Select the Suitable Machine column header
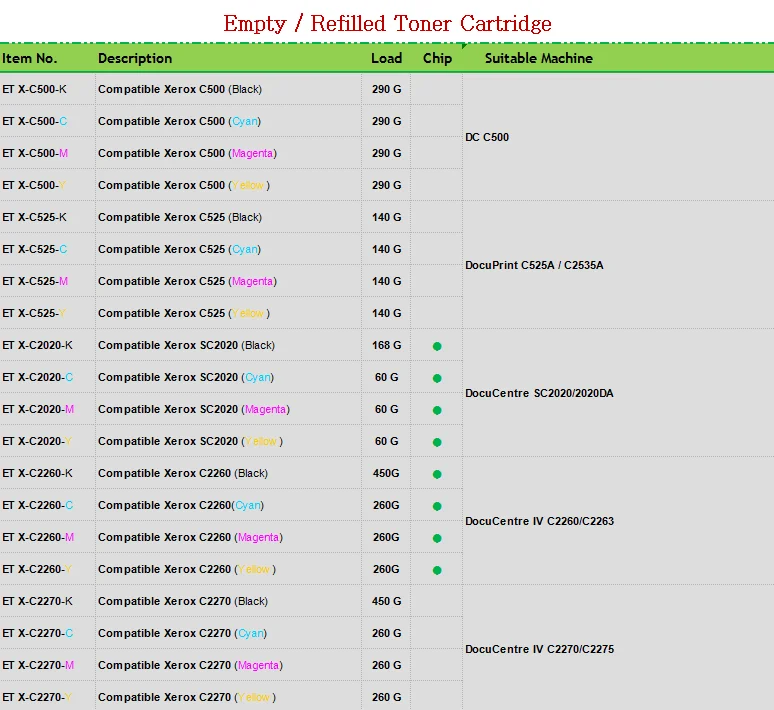The image size is (774, 710). [x=538, y=58]
